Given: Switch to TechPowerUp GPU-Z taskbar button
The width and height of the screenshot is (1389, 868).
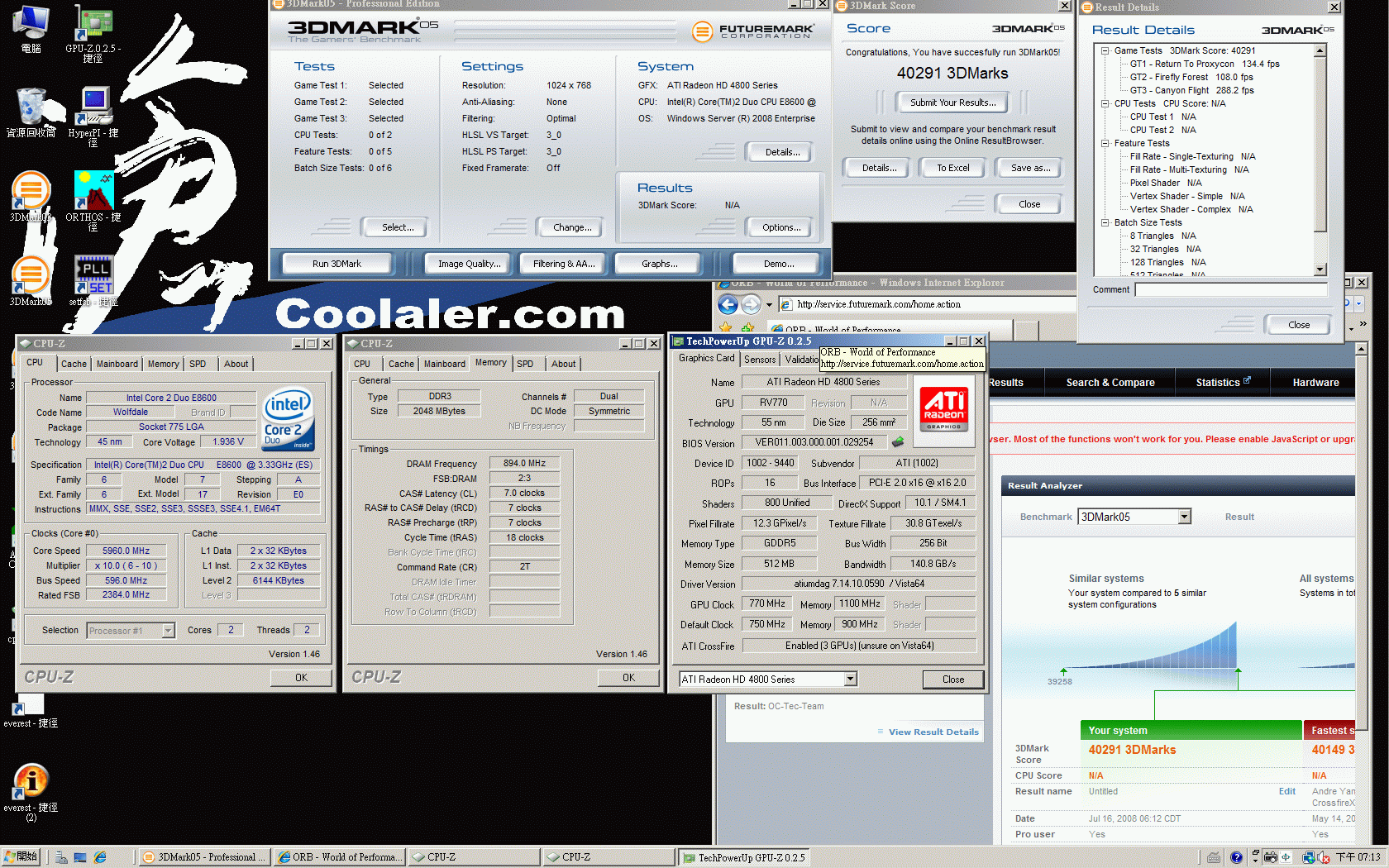Looking at the screenshot, I should (742, 857).
